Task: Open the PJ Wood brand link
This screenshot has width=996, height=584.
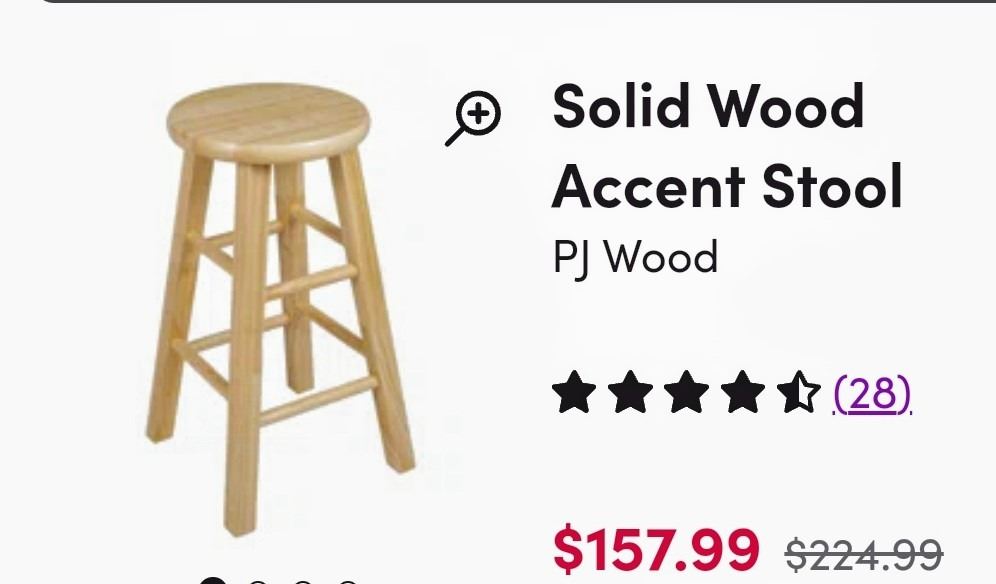Action: pos(635,257)
